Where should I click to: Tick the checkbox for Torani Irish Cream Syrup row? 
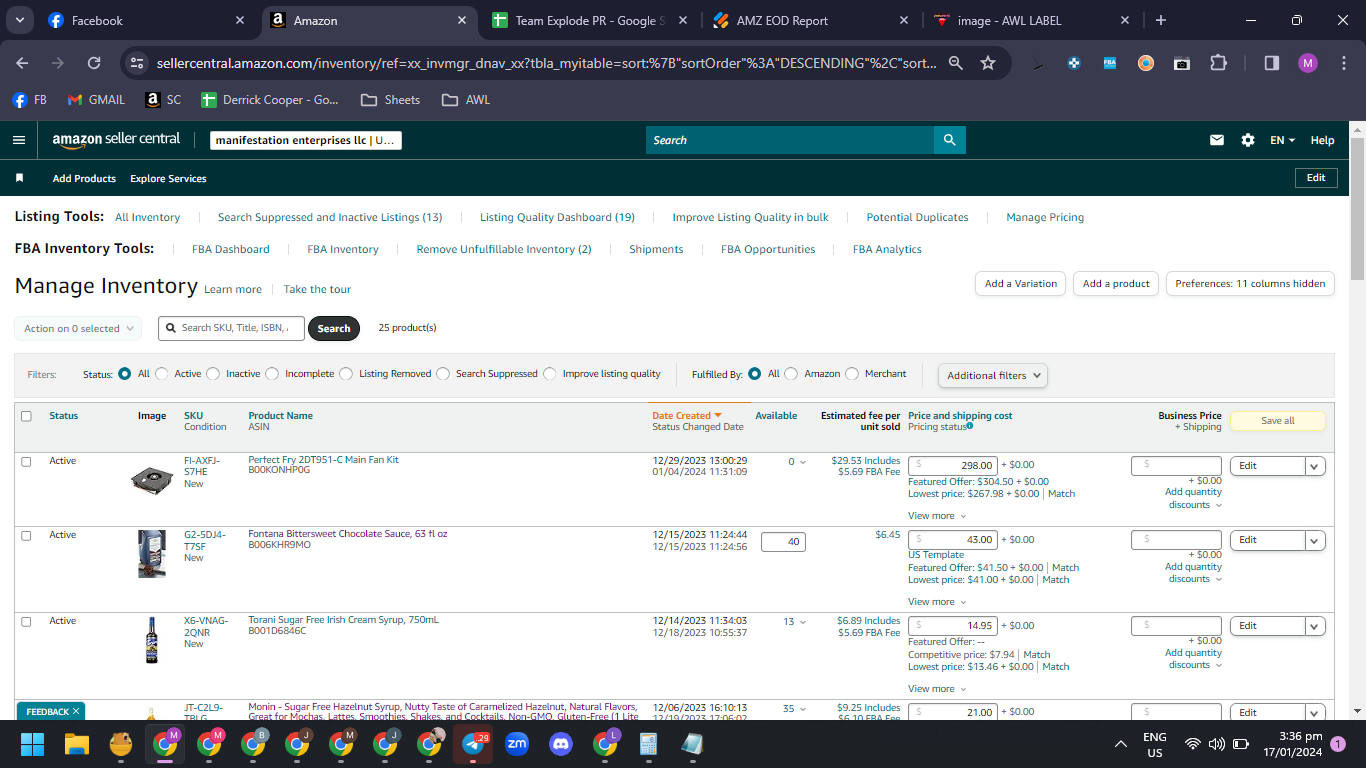[26, 622]
